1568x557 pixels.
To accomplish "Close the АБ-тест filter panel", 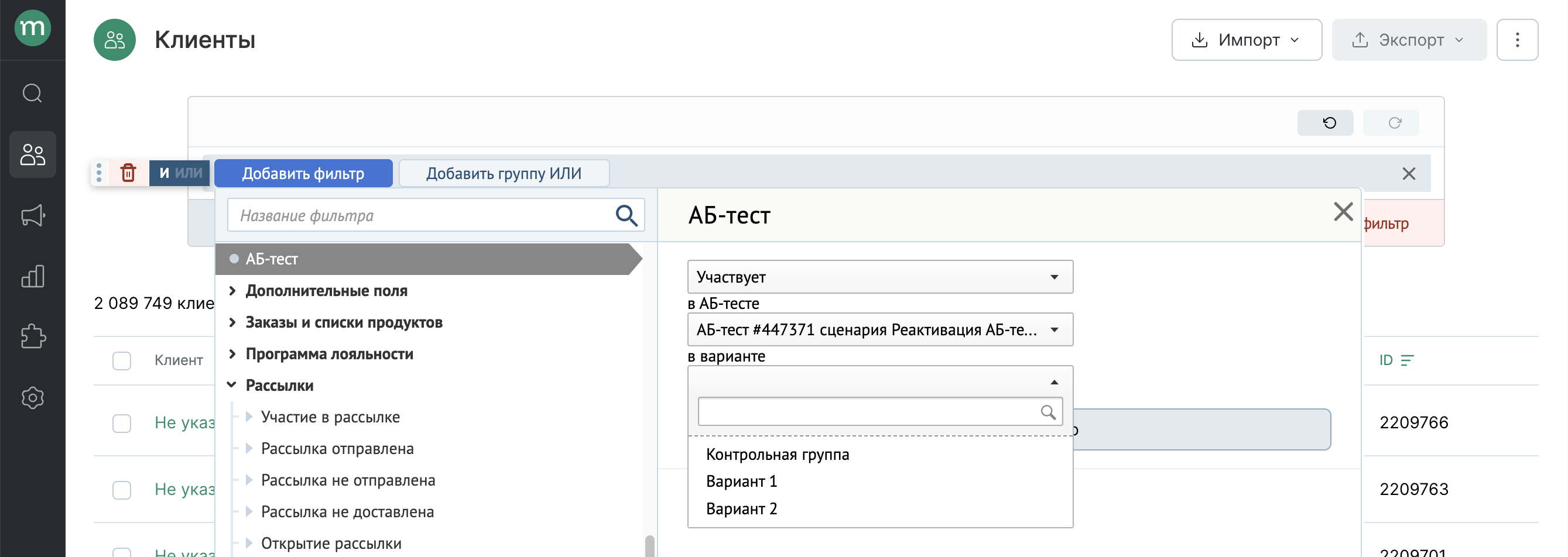I will tap(1343, 212).
